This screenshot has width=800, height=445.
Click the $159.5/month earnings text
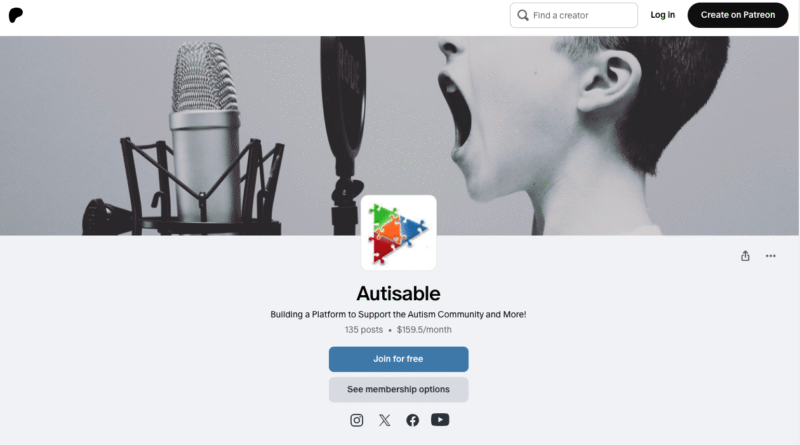click(x=424, y=330)
